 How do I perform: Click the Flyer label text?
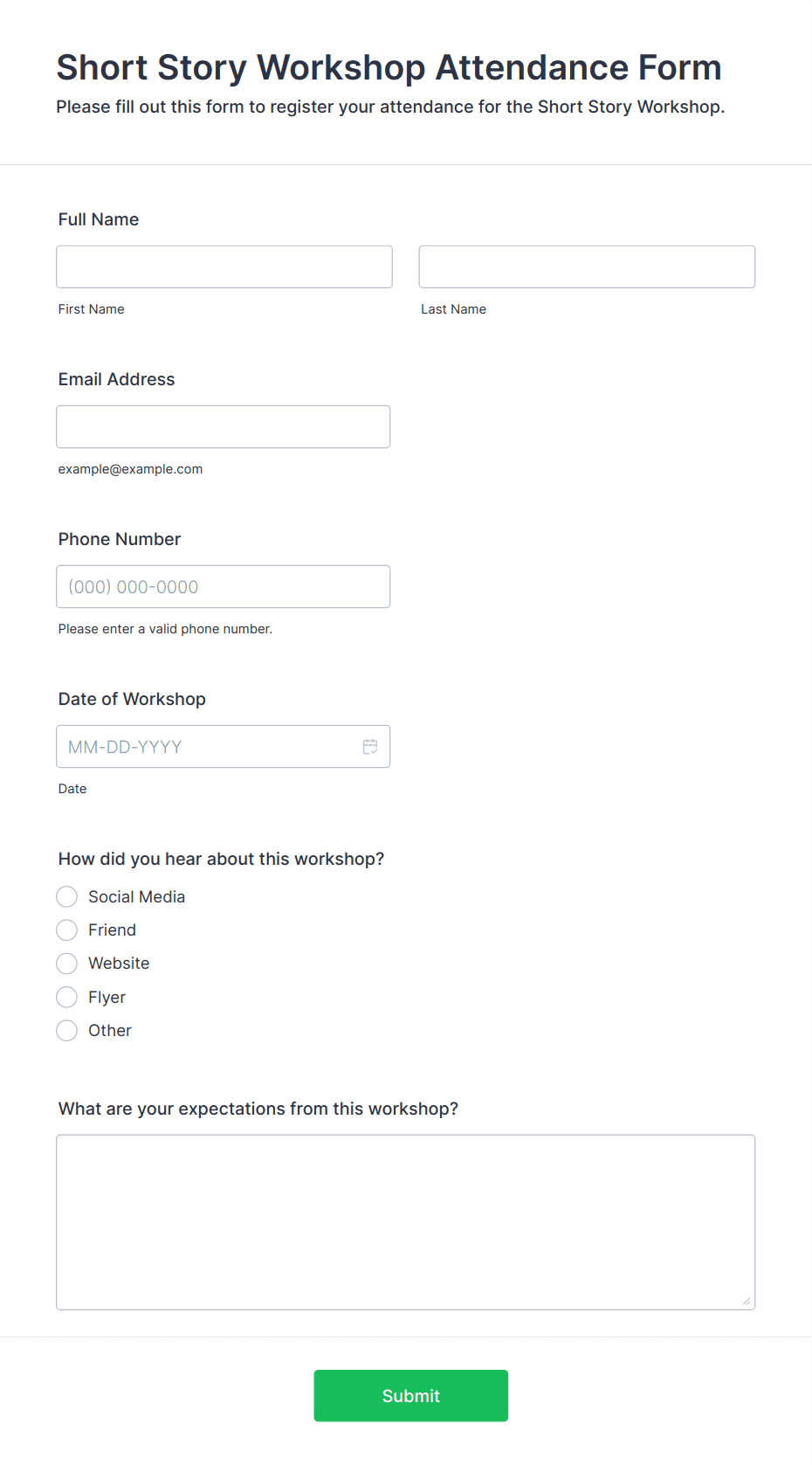(107, 998)
